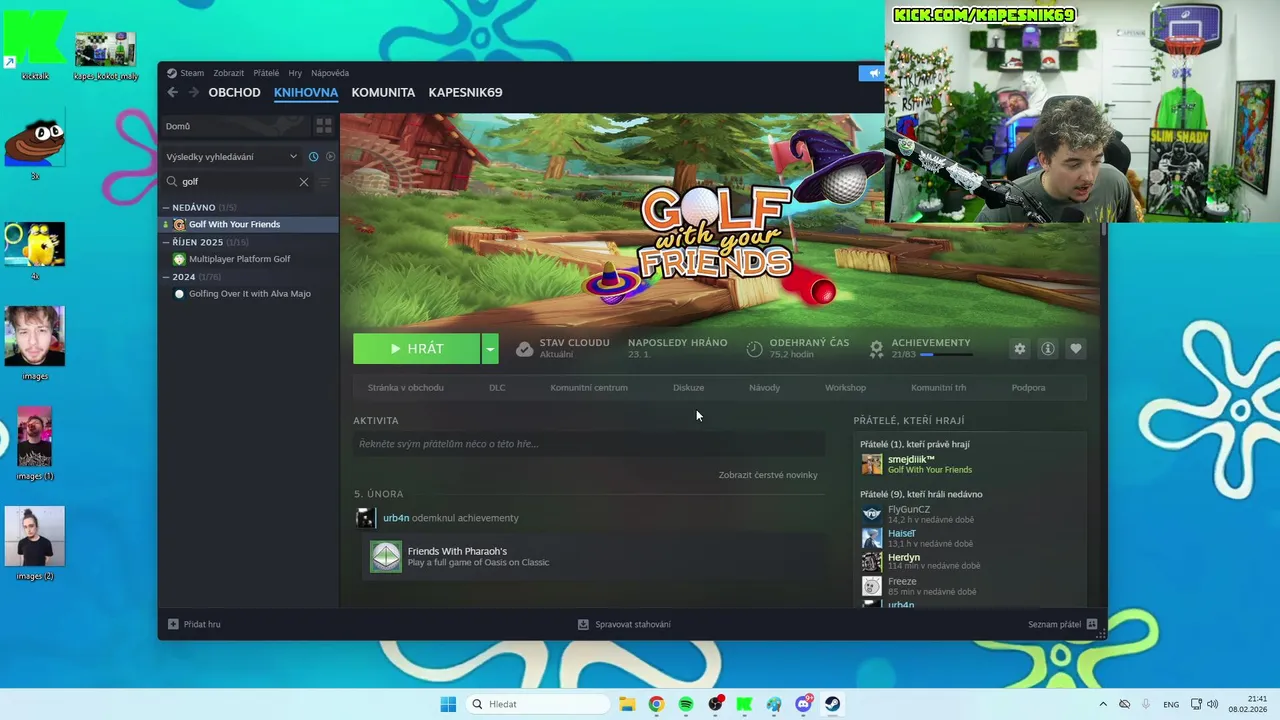Open the DLC link
The height and width of the screenshot is (720, 1280).
point(497,388)
